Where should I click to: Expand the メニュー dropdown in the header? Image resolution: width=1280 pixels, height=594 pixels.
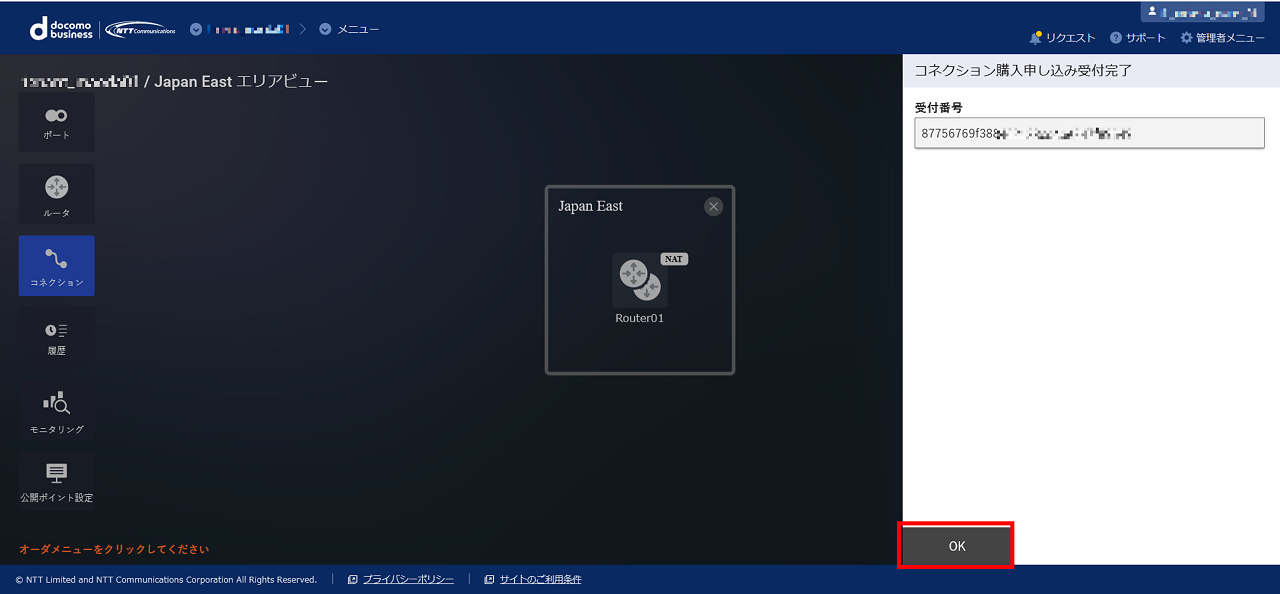(349, 29)
